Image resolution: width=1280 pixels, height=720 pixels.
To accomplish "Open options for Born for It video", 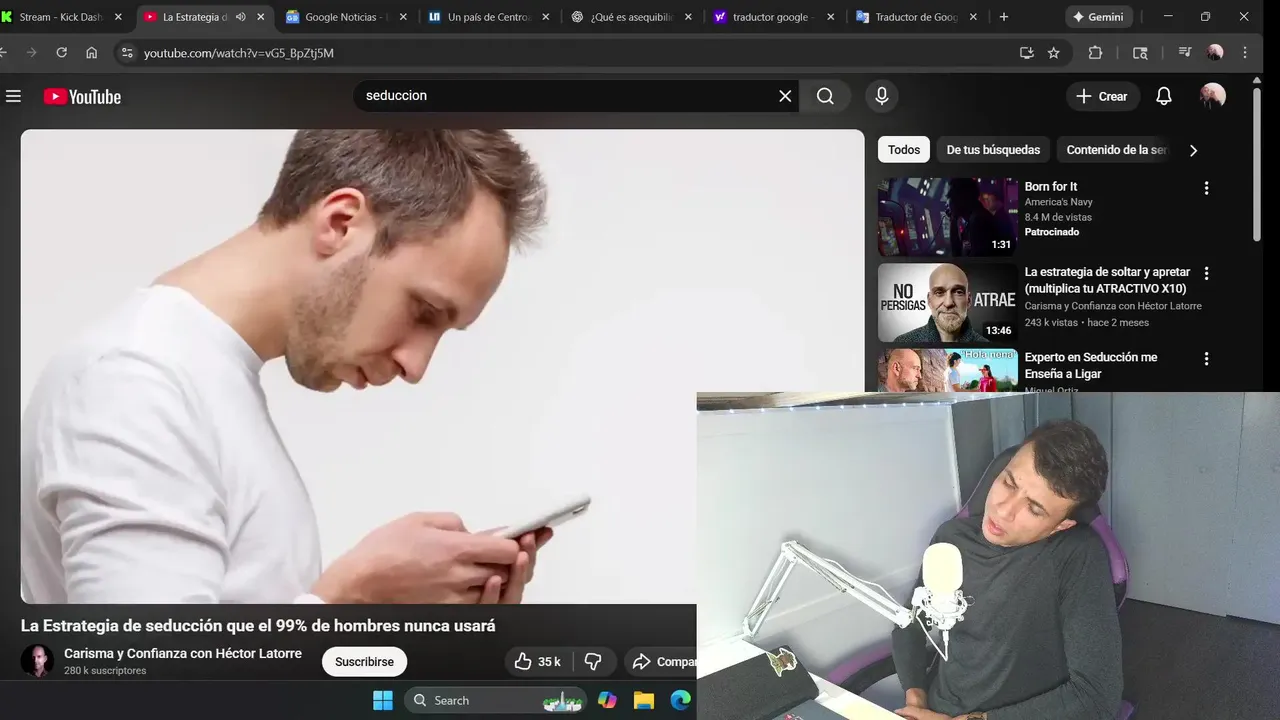I will (1206, 188).
